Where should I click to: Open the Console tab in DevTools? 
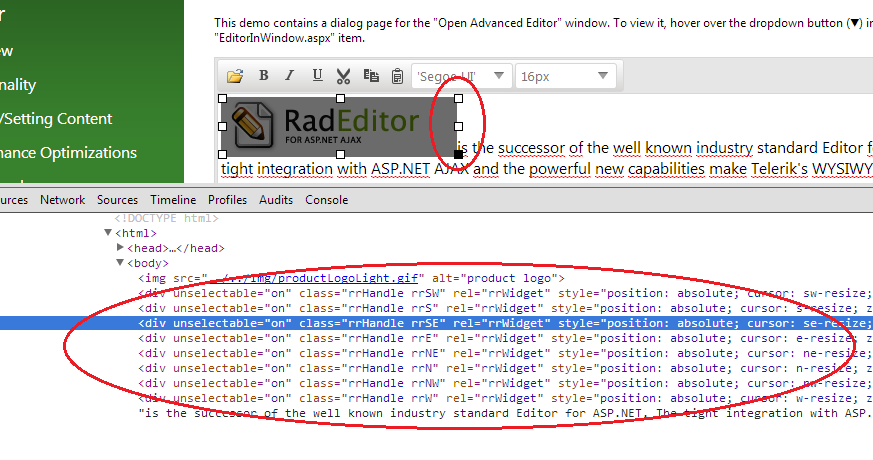(326, 200)
